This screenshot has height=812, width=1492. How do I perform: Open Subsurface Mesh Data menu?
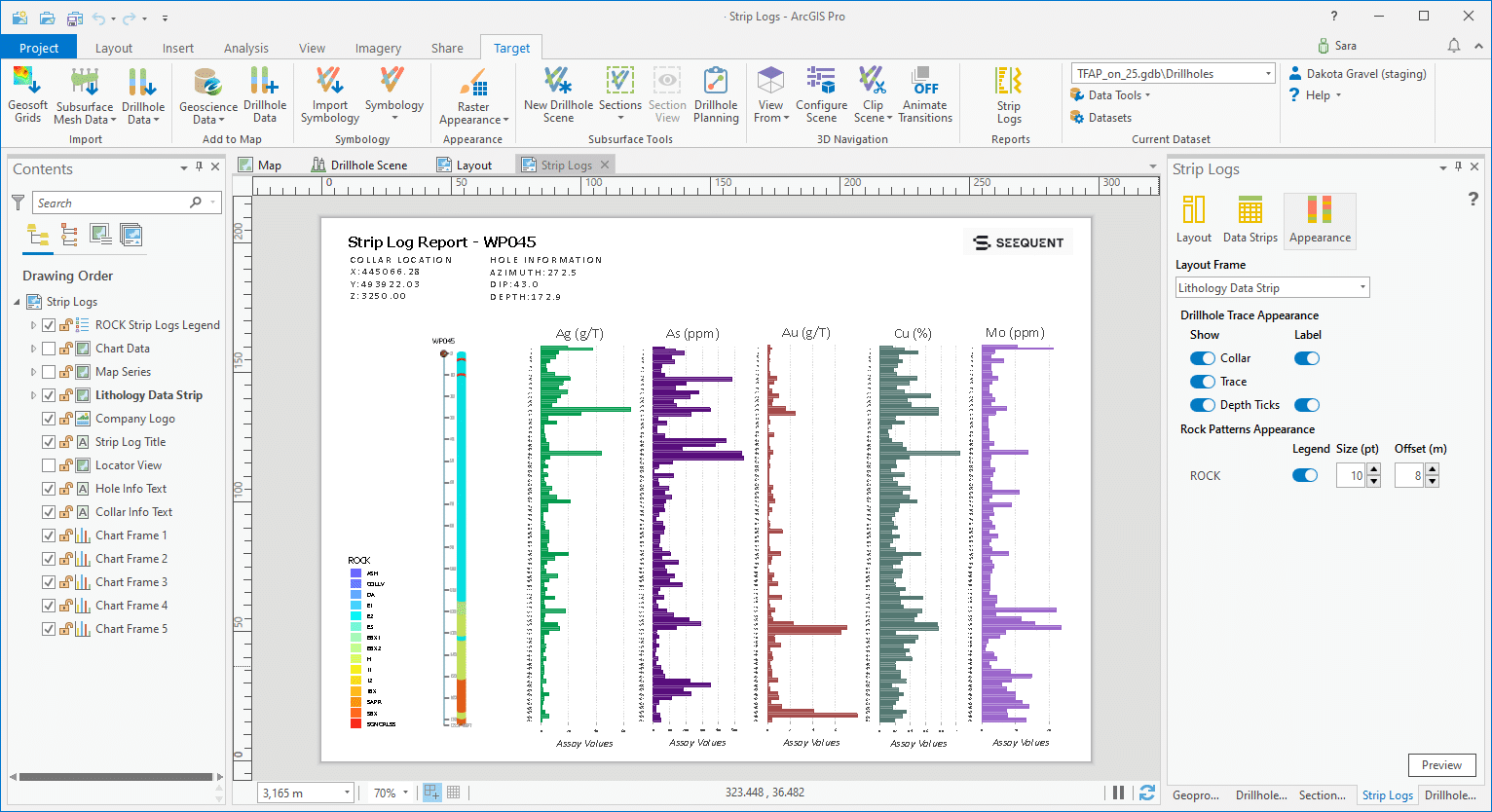point(85,95)
